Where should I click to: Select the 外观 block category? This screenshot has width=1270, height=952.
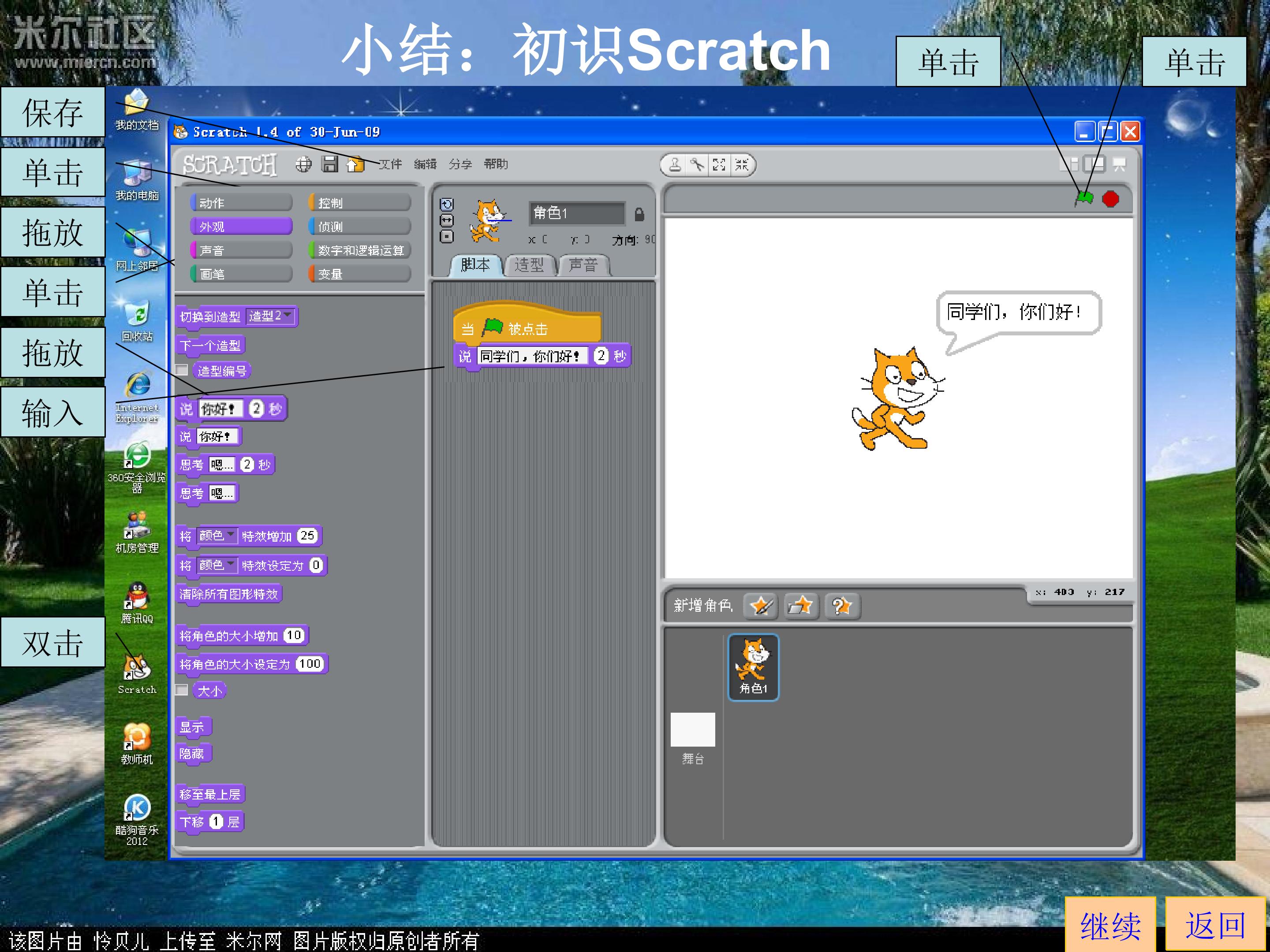coord(241,226)
